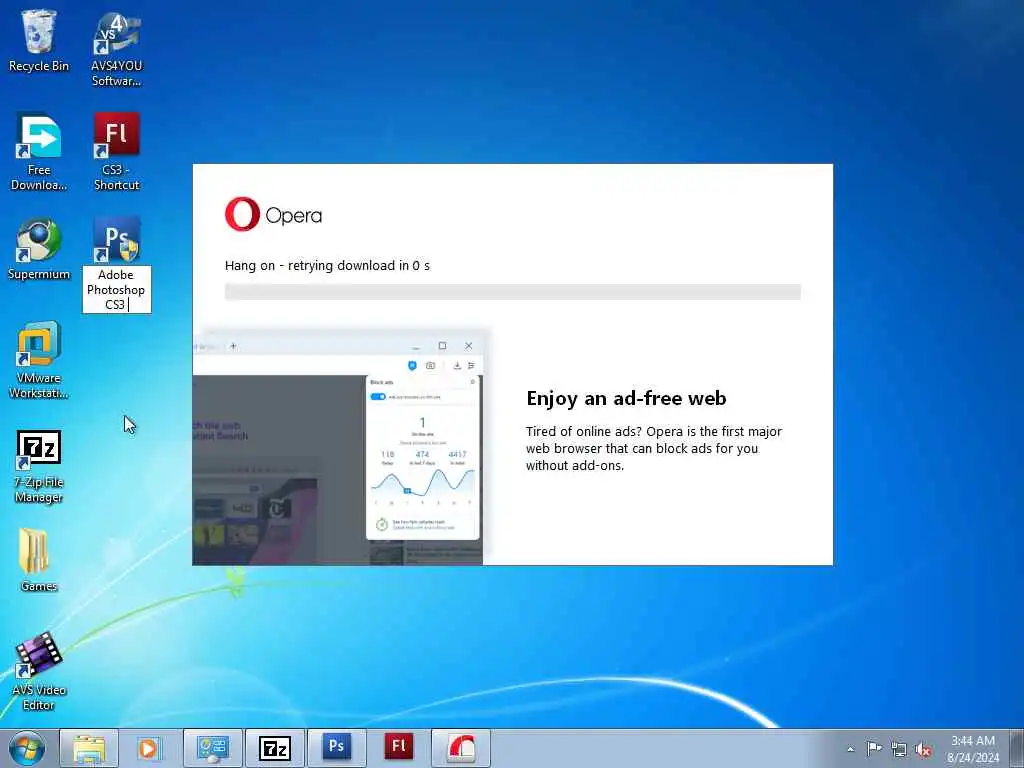Screen dimensions: 1024x768
Task: Click the 'Hang on - retrying download' text
Action: [327, 265]
